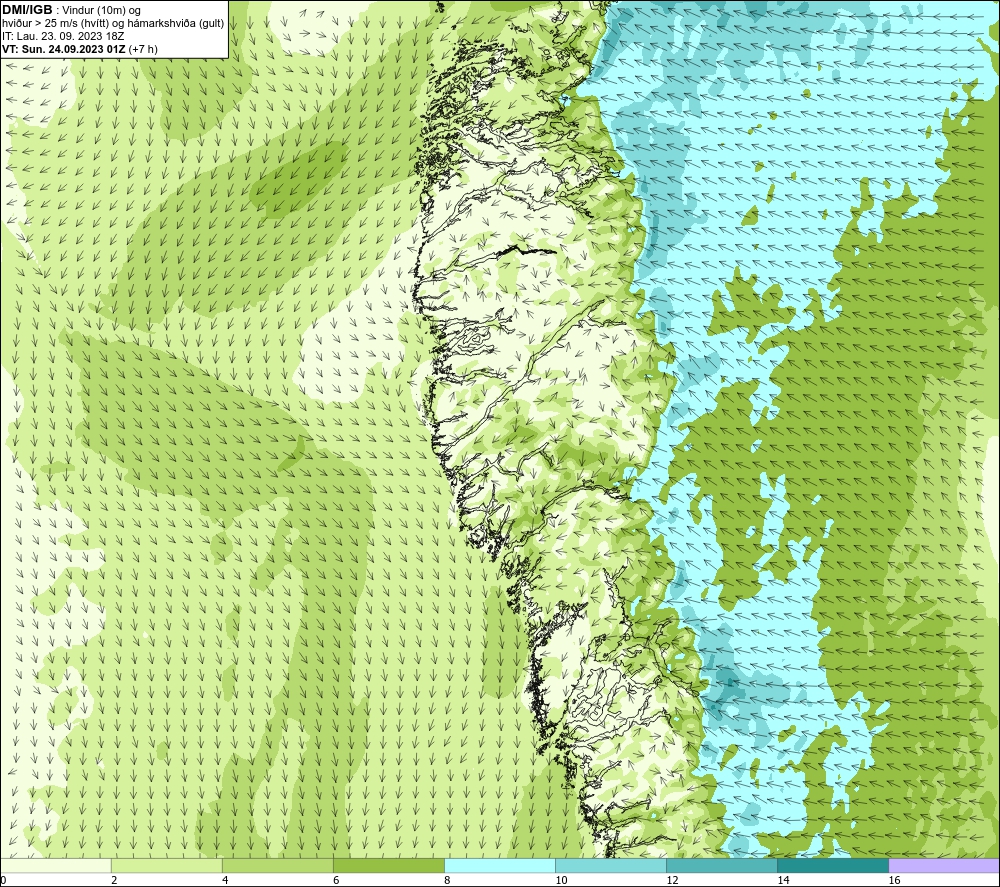Select the 8–10 m/s light cyan swatch
Viewport: 1000px width, 887px height.
pos(500,865)
